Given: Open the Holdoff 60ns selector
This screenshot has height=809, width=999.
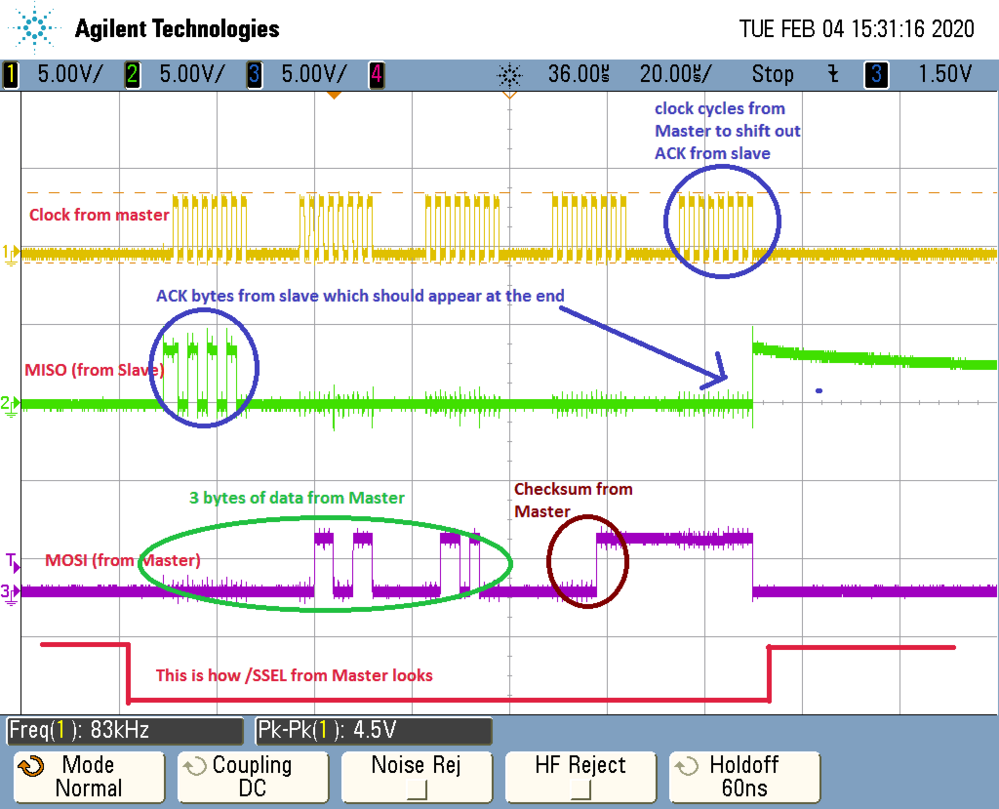Looking at the screenshot, I should click(x=744, y=776).
